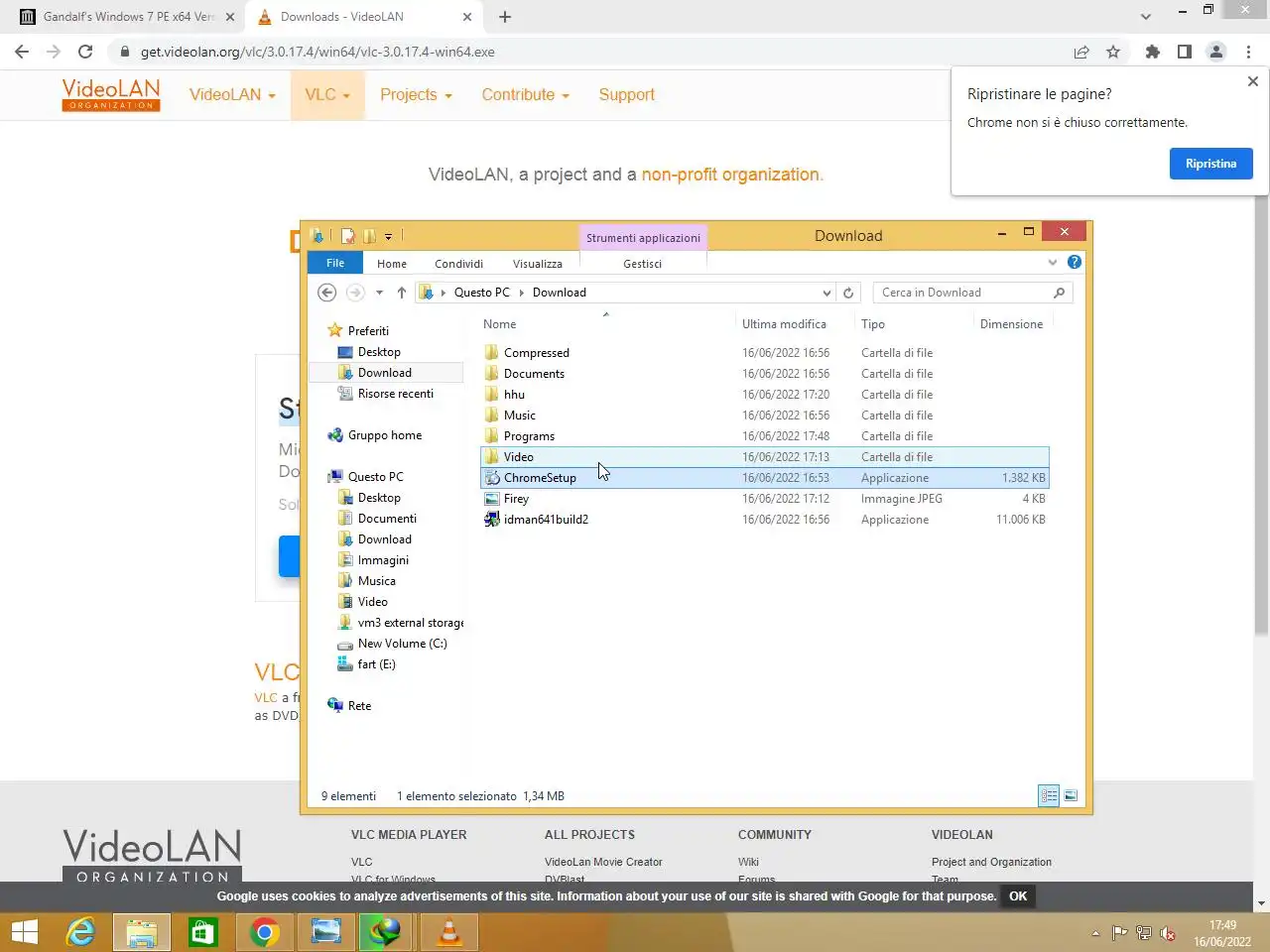Open the Explorer Help question mark icon
This screenshot has width=1270, height=952.
tap(1074, 263)
